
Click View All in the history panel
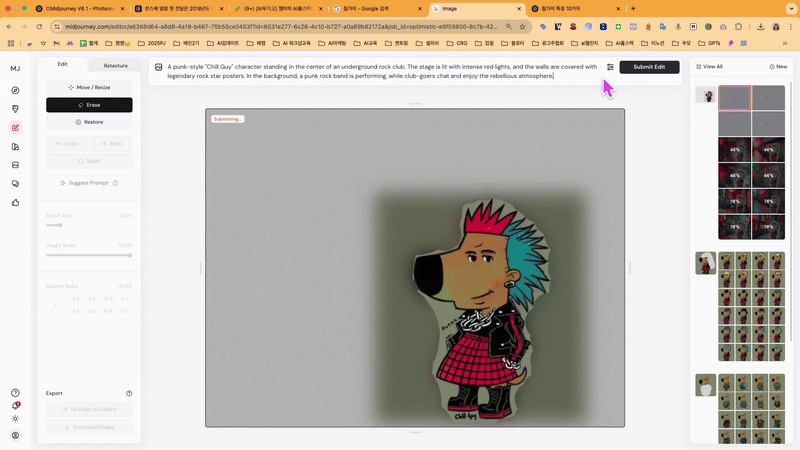(710, 66)
